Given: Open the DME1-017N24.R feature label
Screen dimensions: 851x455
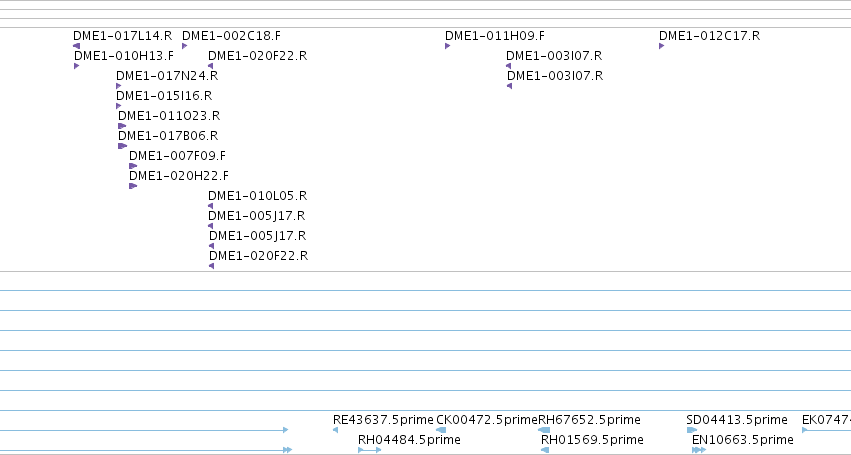Looking at the screenshot, I should click(x=167, y=76).
